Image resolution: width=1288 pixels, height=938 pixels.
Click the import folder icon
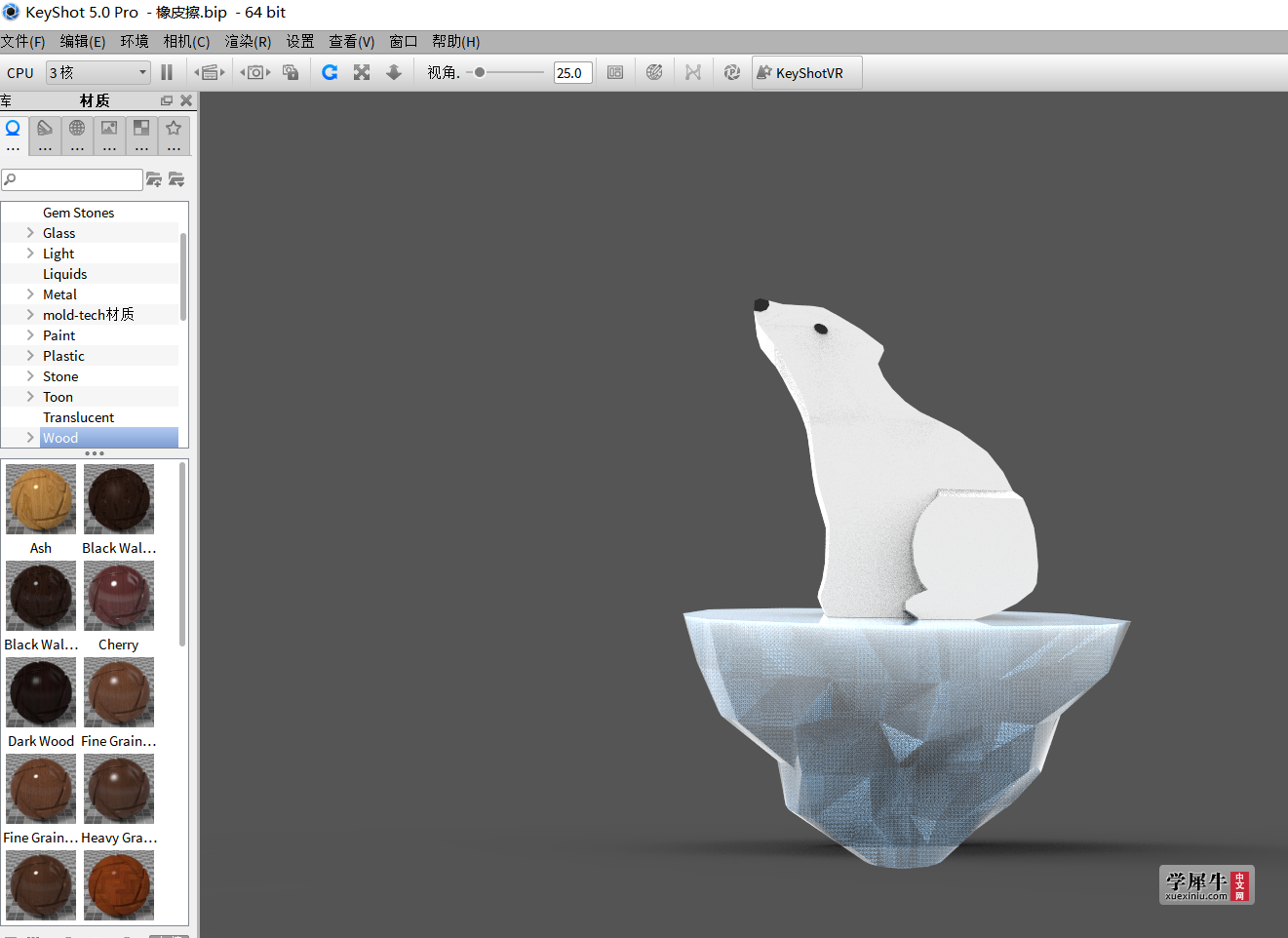(x=176, y=179)
